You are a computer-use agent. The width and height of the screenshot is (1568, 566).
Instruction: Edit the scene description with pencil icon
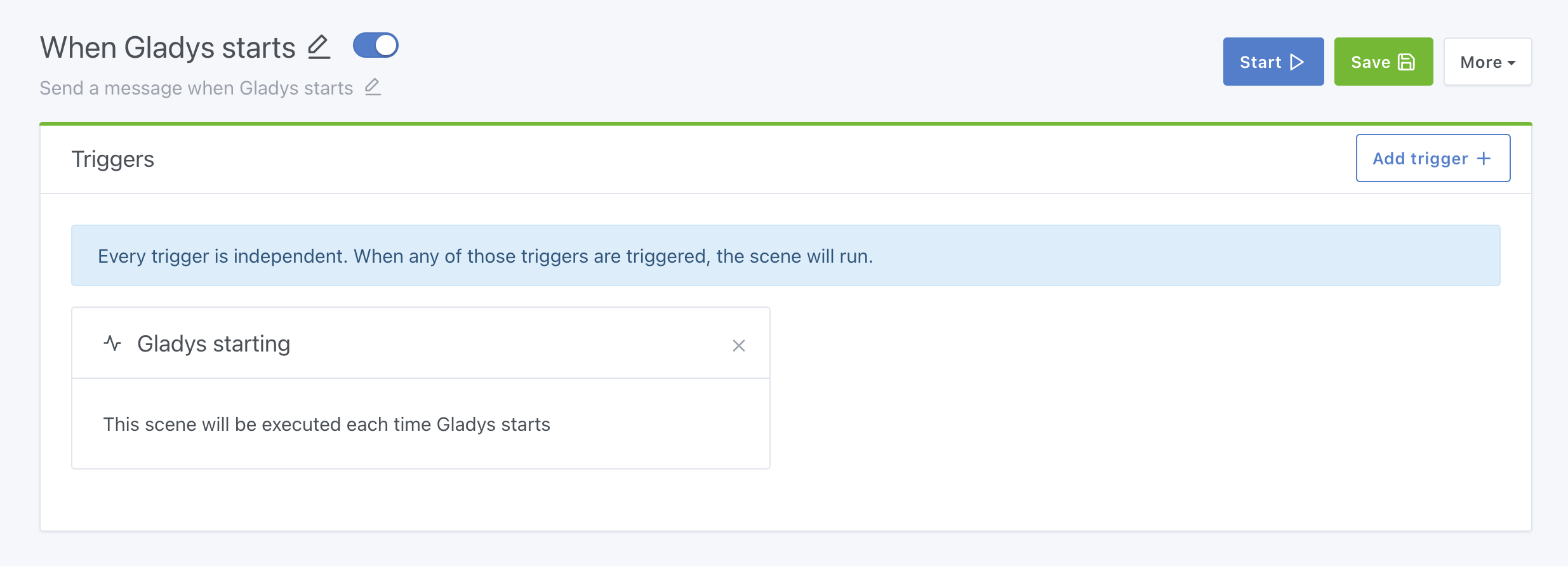click(x=373, y=87)
